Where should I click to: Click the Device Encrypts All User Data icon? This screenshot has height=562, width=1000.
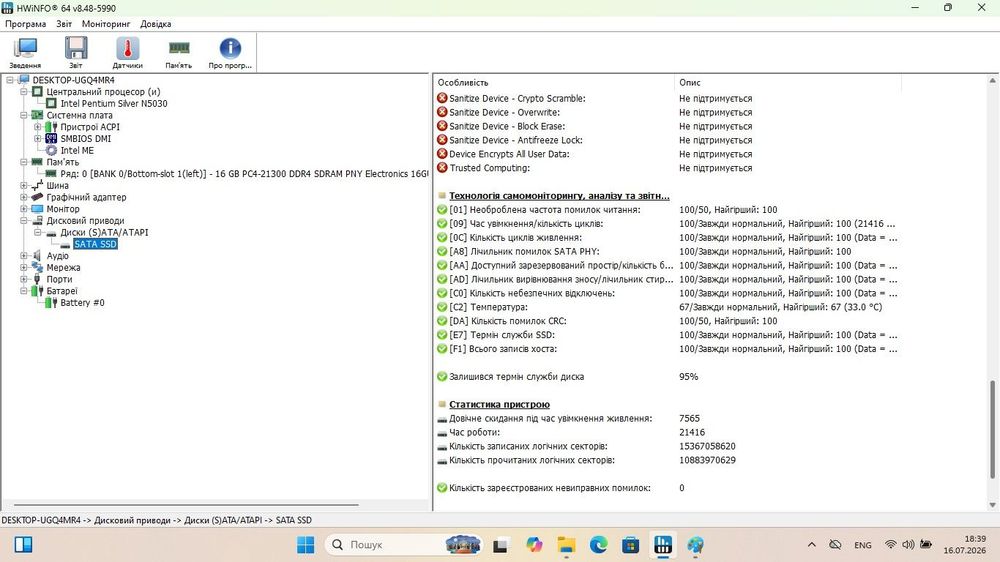(442, 154)
